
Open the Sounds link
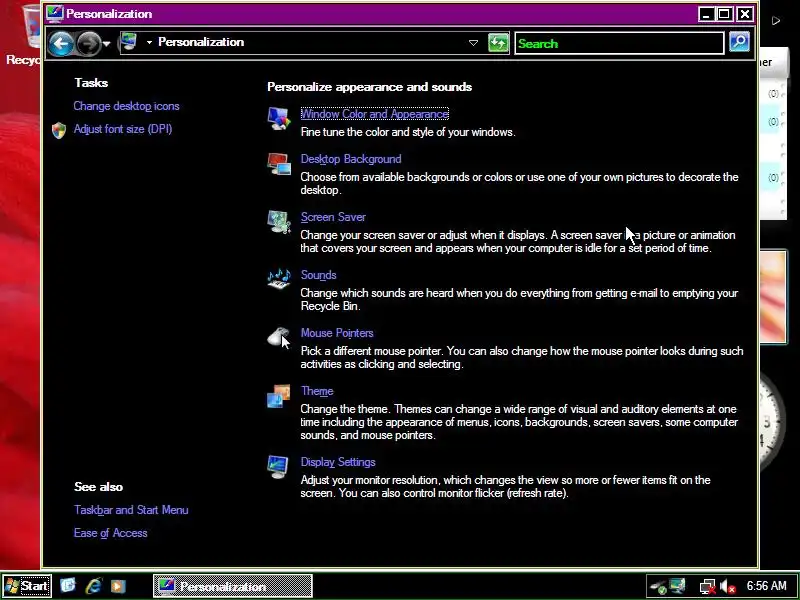(318, 275)
